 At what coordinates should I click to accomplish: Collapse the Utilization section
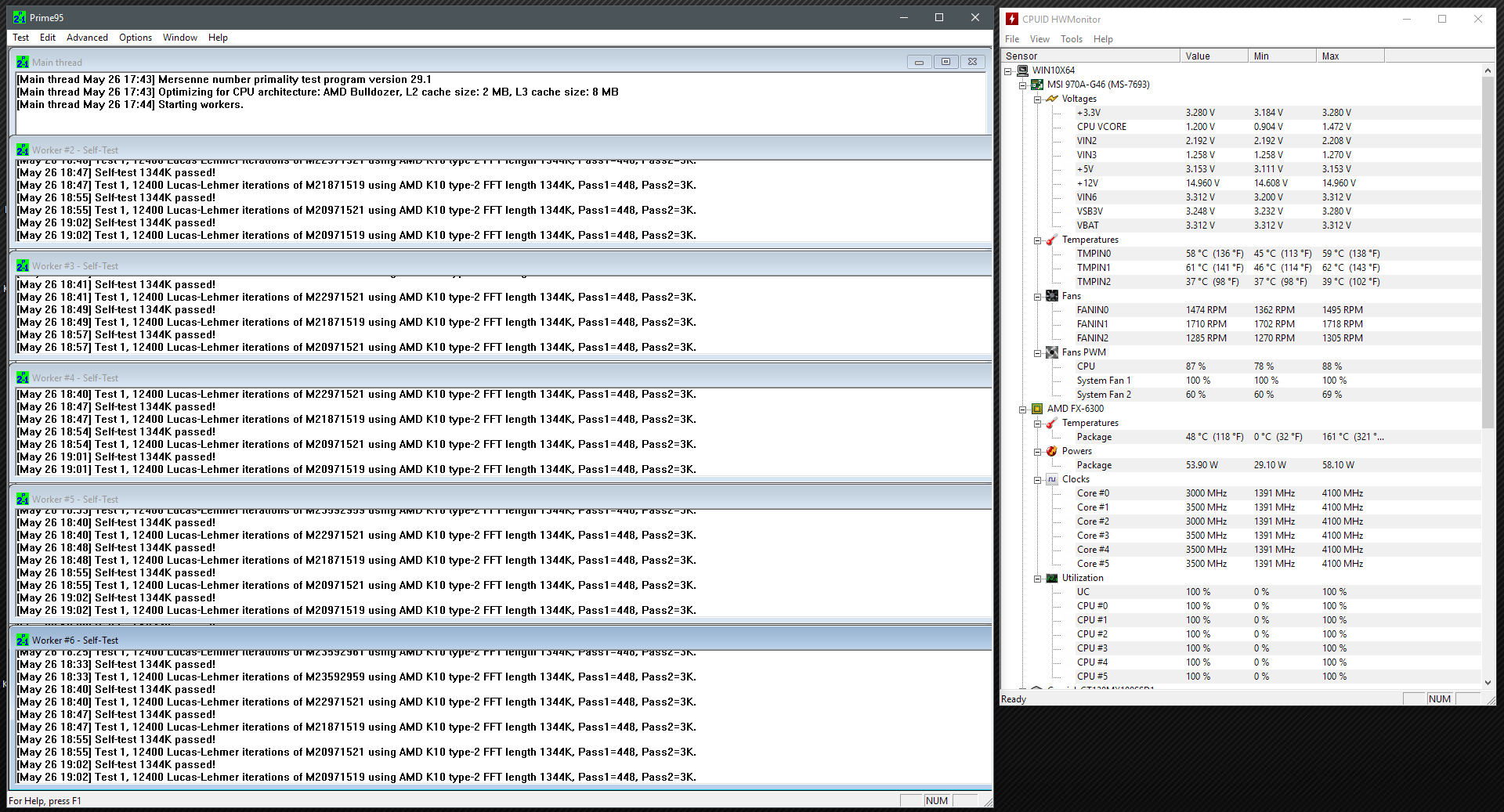point(1038,579)
